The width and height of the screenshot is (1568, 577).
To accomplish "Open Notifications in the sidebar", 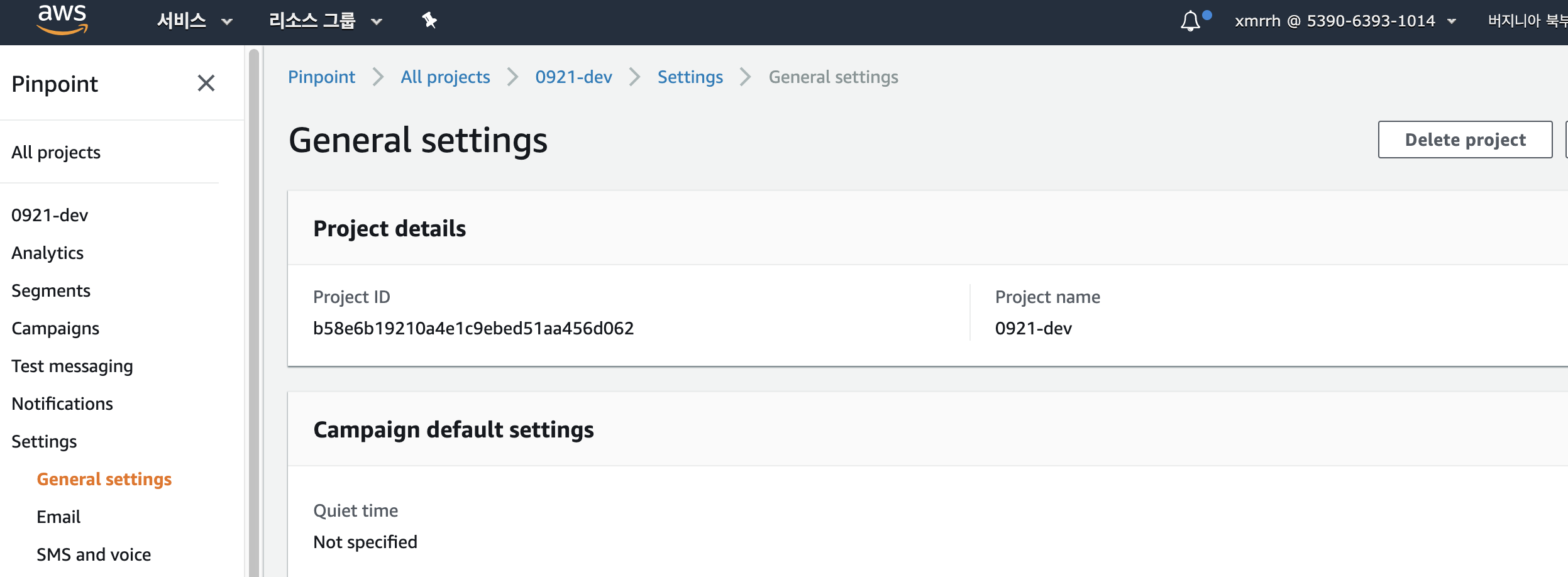I will pos(62,404).
